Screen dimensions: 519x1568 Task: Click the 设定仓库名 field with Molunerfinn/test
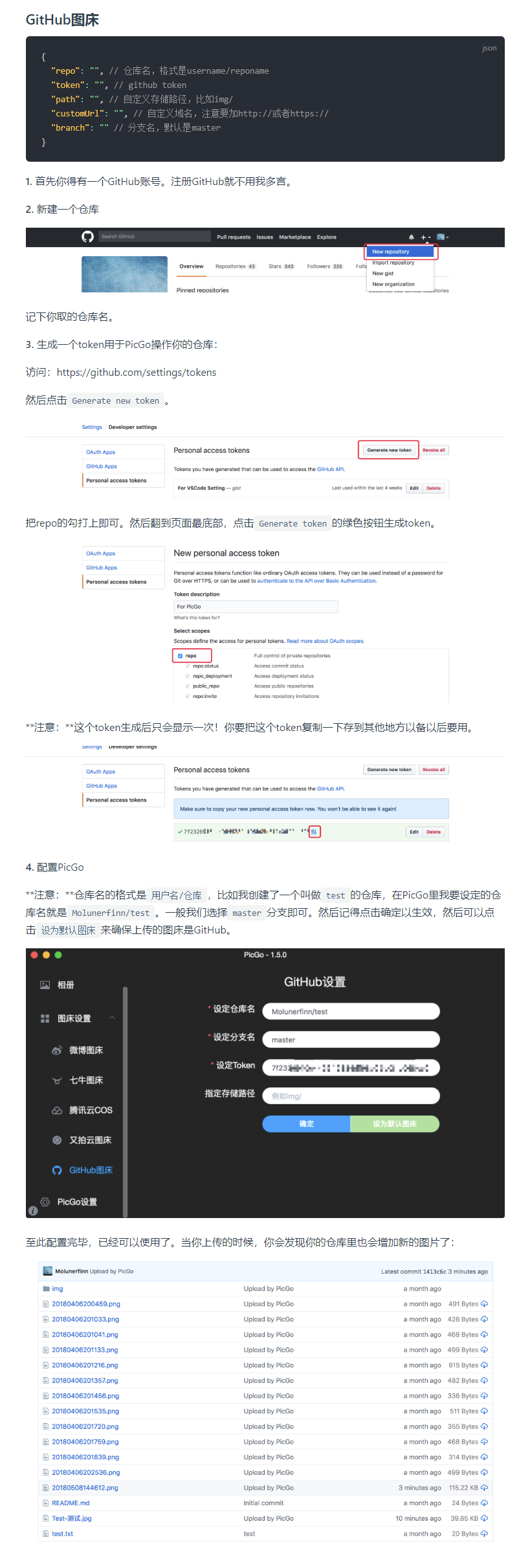tap(351, 1012)
